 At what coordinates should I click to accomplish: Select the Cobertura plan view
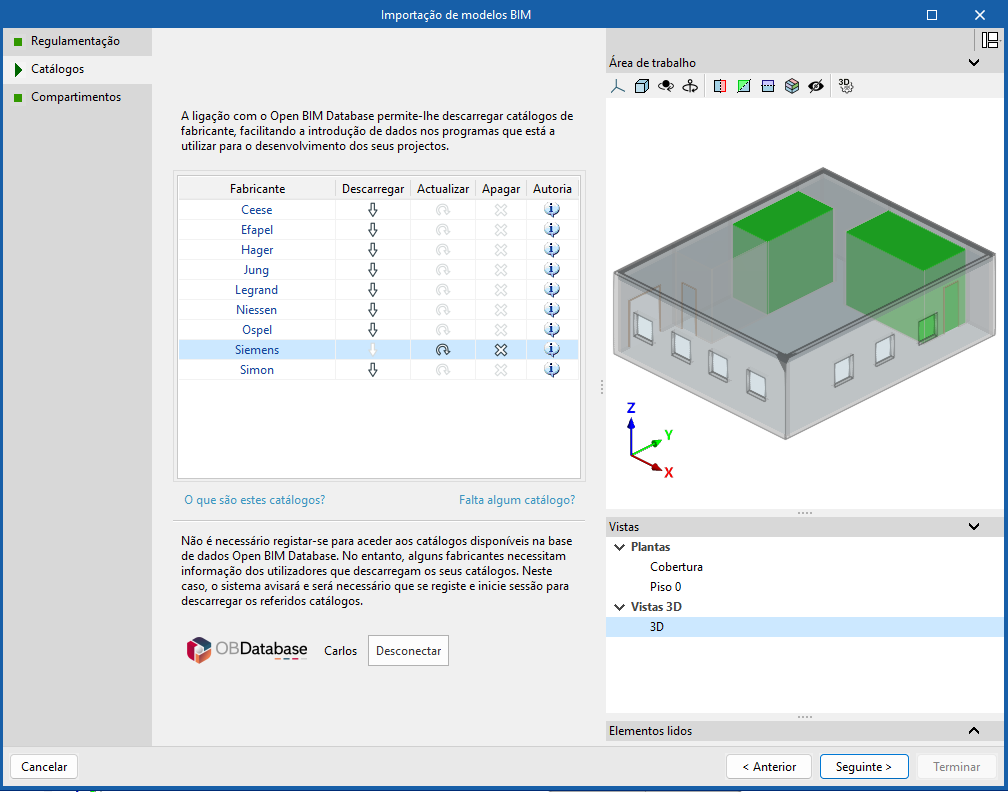click(676, 567)
